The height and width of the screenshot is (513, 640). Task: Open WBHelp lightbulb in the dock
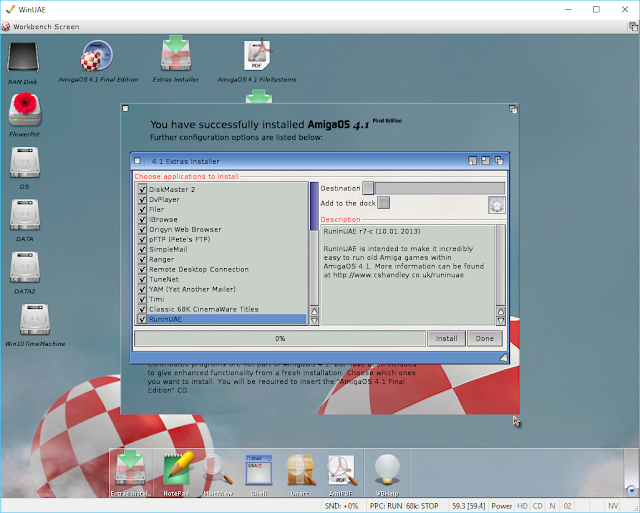click(x=387, y=469)
